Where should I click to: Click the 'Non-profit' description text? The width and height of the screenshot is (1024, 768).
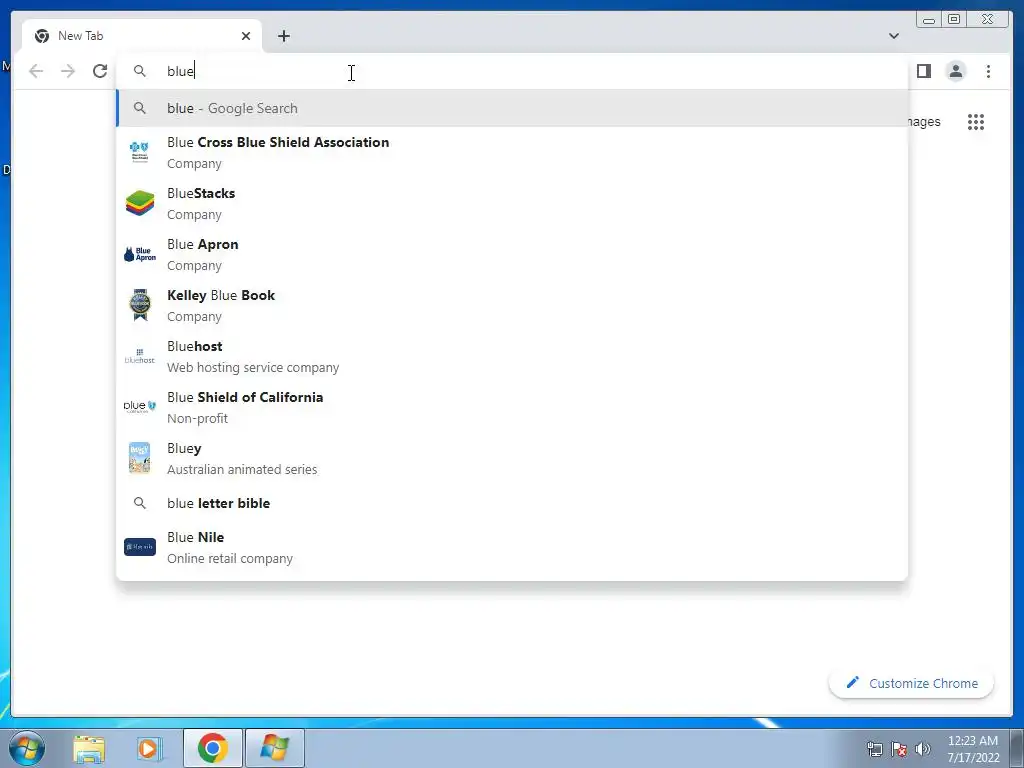tap(197, 418)
